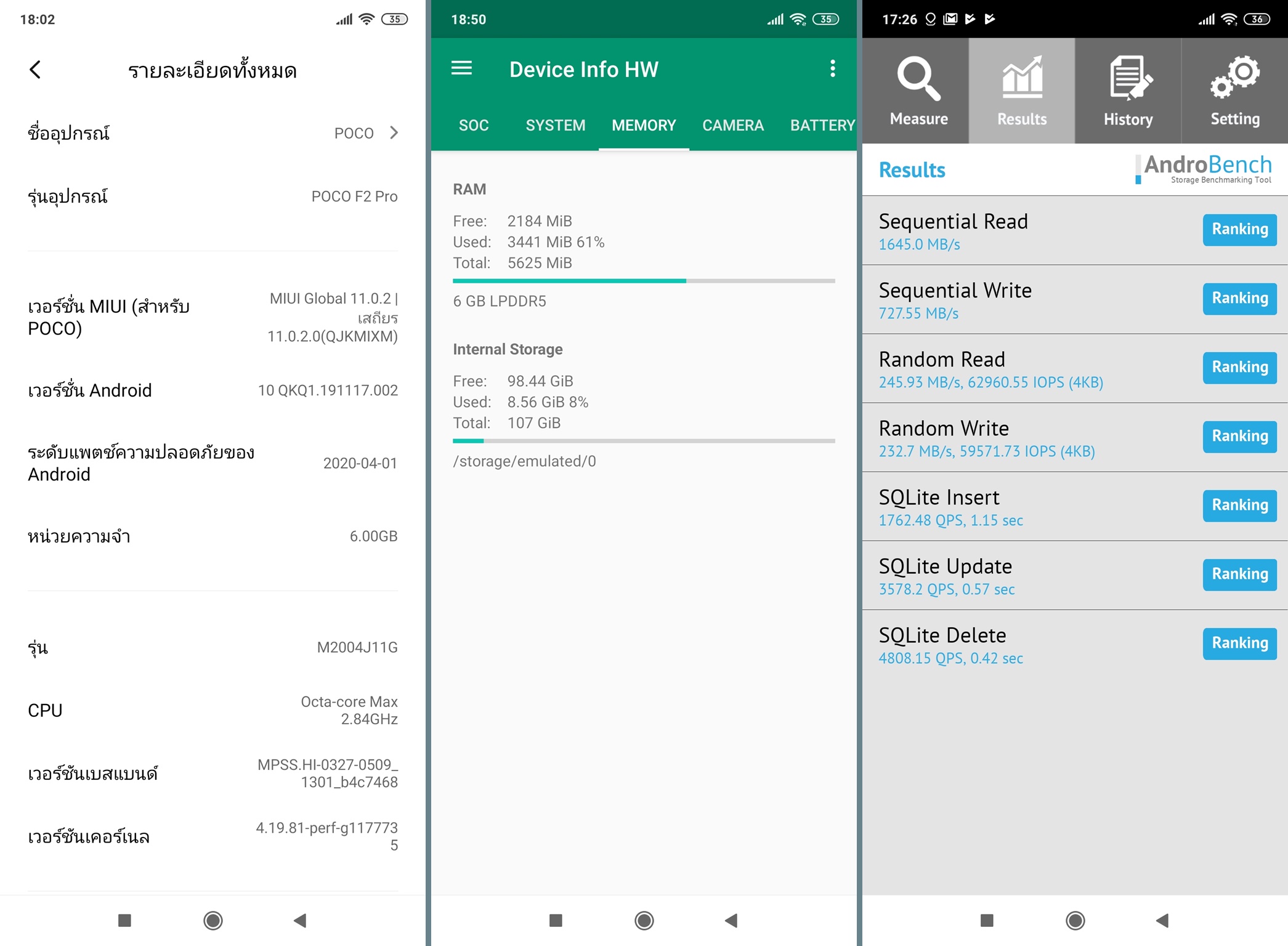
Task: Select the MEMORY tab
Action: click(x=644, y=125)
